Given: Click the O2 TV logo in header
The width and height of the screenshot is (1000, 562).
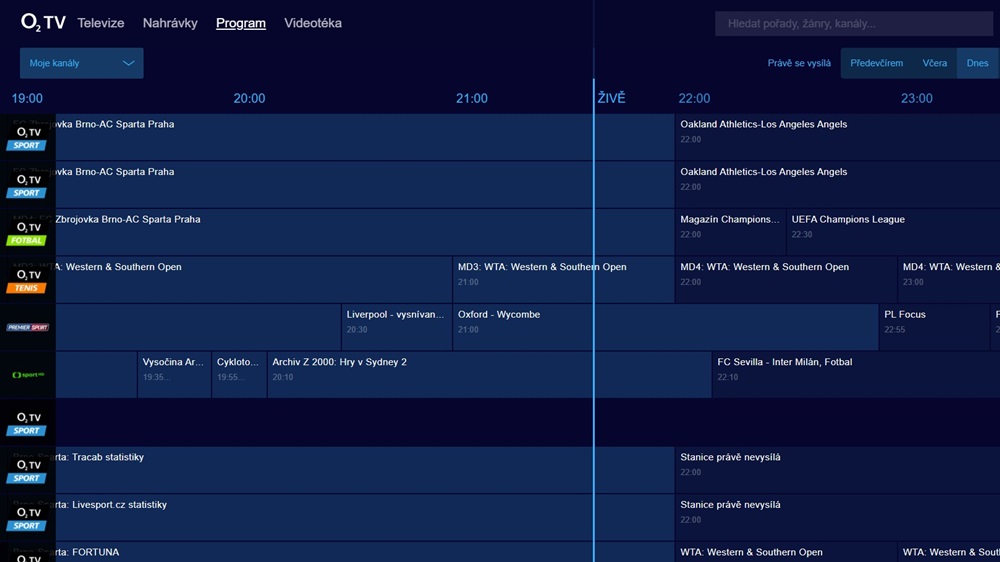Looking at the screenshot, I should (x=43, y=23).
